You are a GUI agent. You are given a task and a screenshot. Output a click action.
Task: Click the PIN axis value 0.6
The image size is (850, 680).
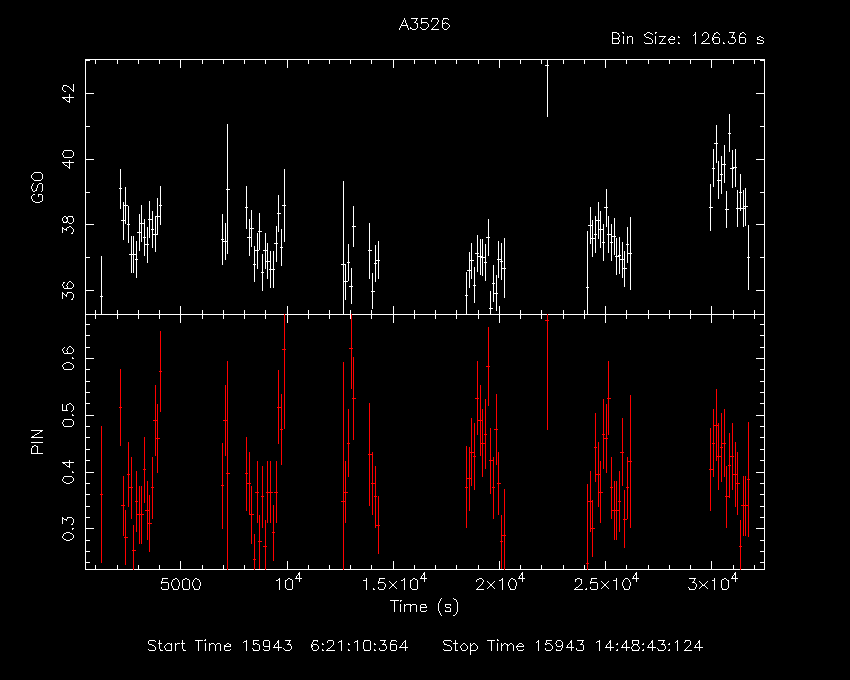pos(69,358)
